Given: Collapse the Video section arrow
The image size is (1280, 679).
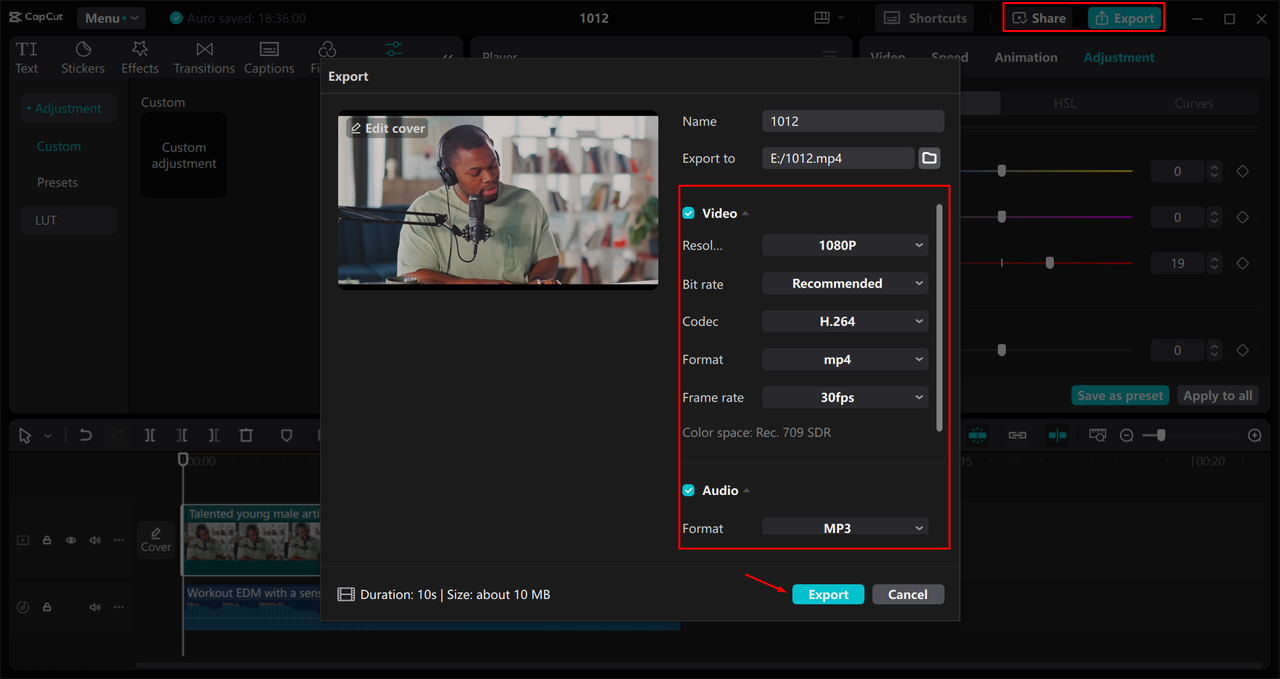Looking at the screenshot, I should coord(745,214).
